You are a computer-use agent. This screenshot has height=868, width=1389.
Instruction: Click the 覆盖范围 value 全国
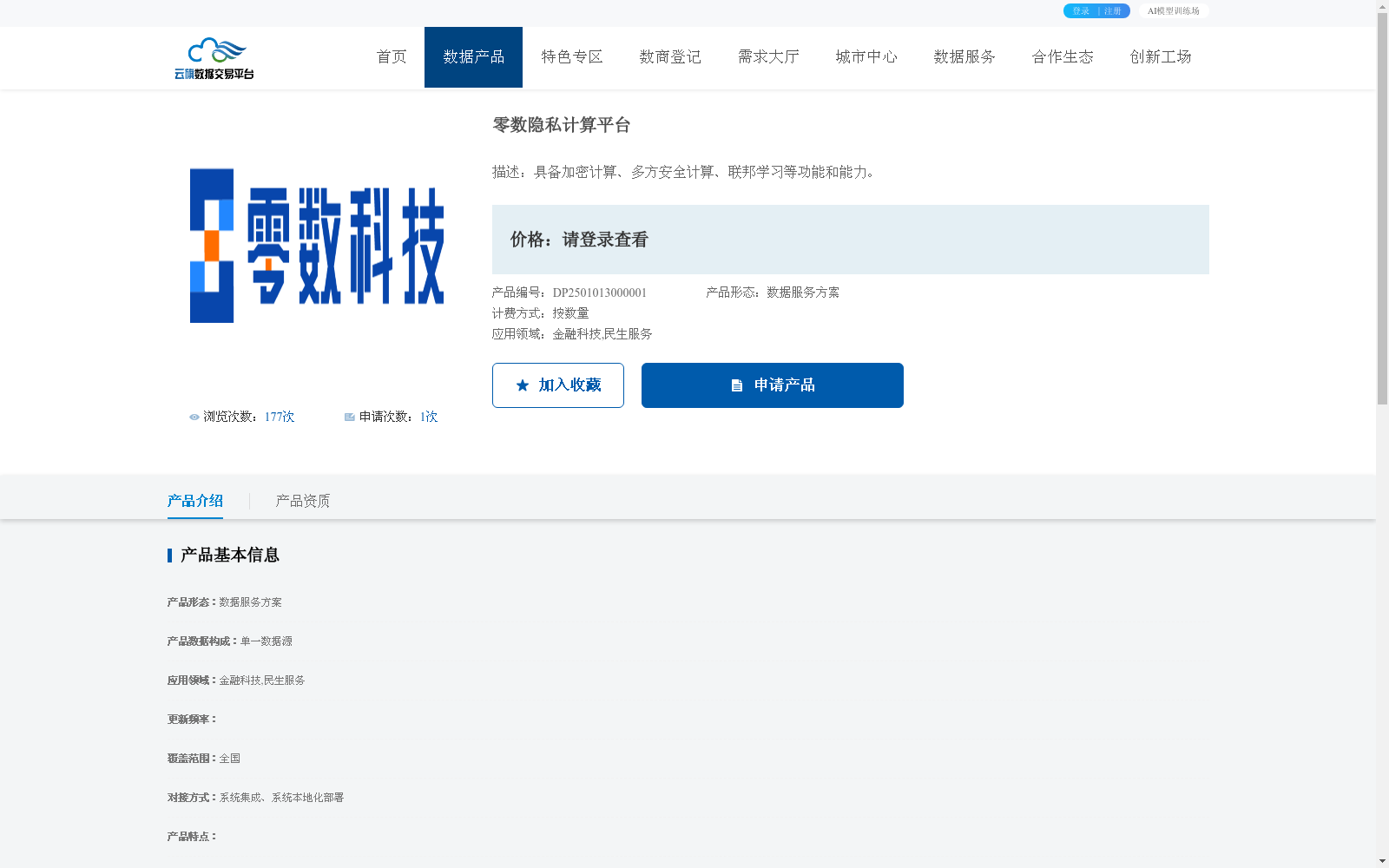230,759
